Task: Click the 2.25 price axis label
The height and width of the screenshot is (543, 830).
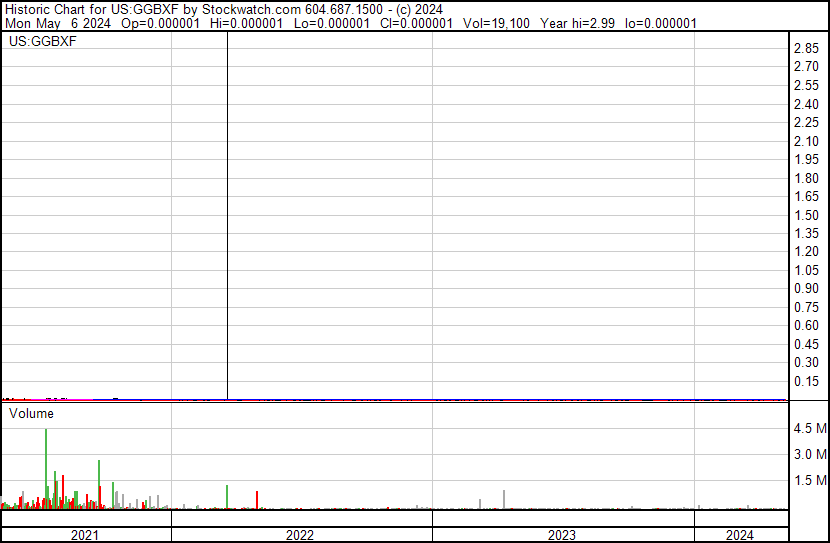Action: coord(806,122)
